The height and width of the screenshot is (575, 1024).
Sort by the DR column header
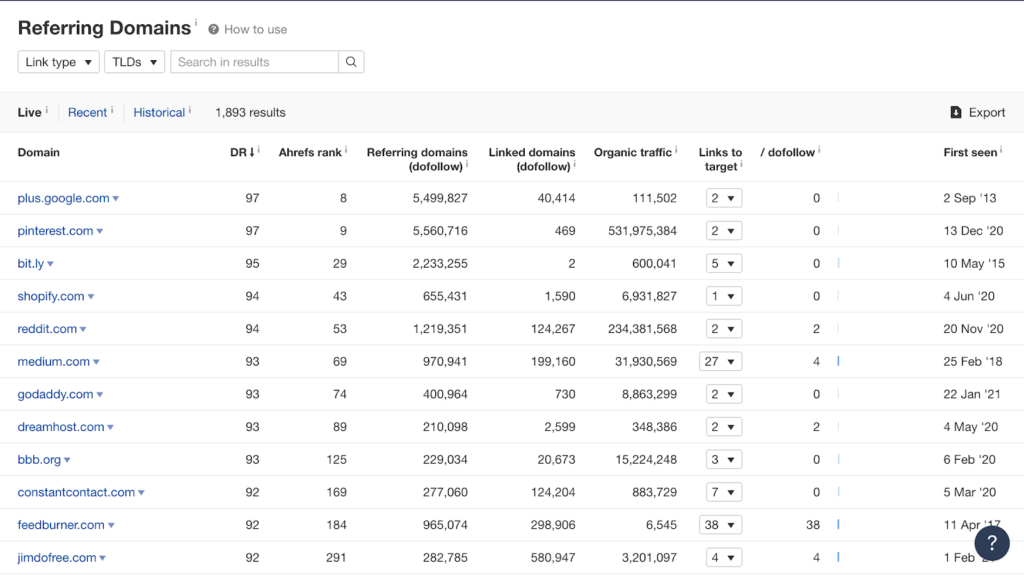242,152
